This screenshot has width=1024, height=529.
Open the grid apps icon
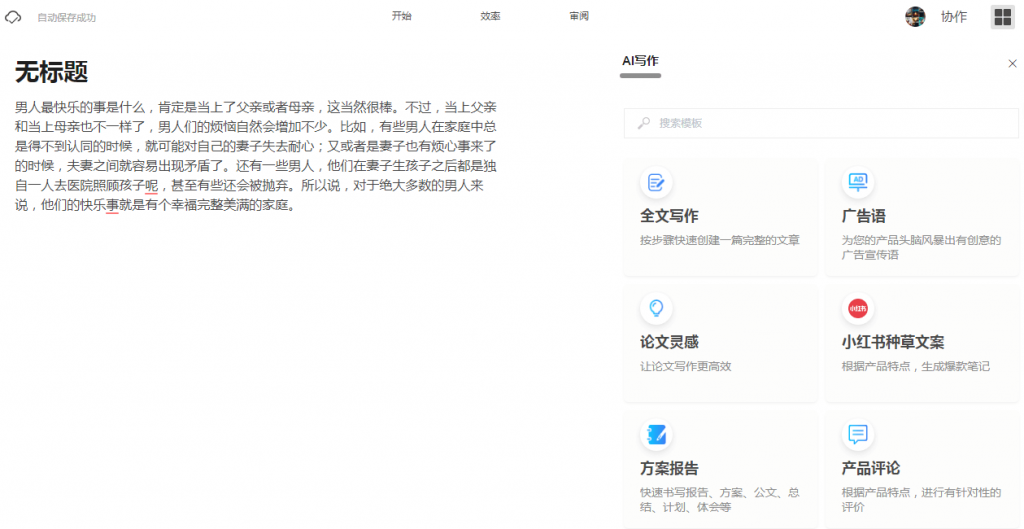pos(1002,17)
